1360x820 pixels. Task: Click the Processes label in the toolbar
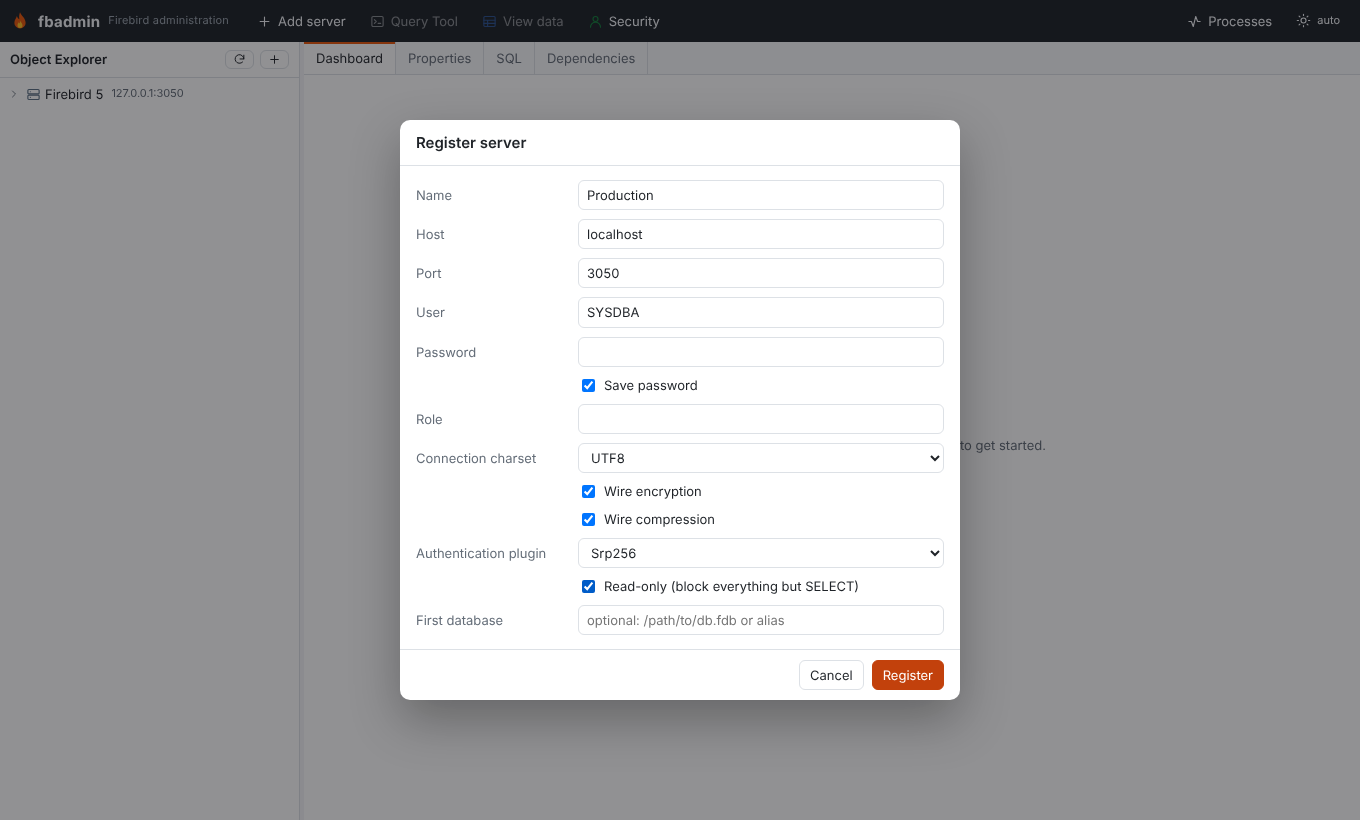[1240, 21]
